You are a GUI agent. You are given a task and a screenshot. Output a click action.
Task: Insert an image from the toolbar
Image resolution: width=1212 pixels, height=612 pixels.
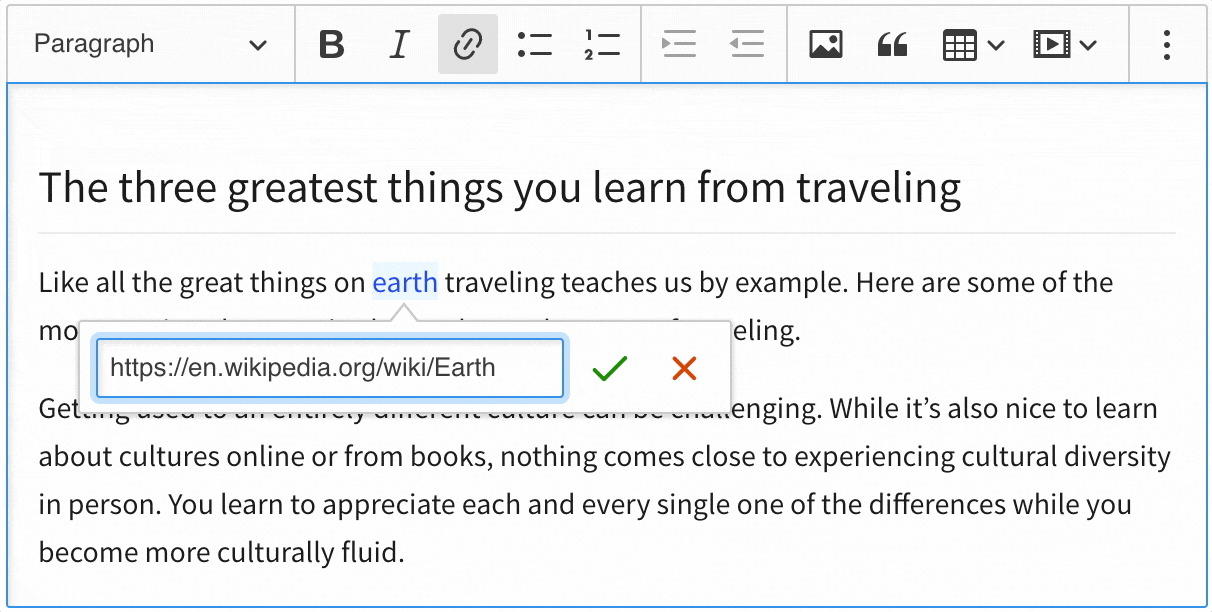(825, 44)
